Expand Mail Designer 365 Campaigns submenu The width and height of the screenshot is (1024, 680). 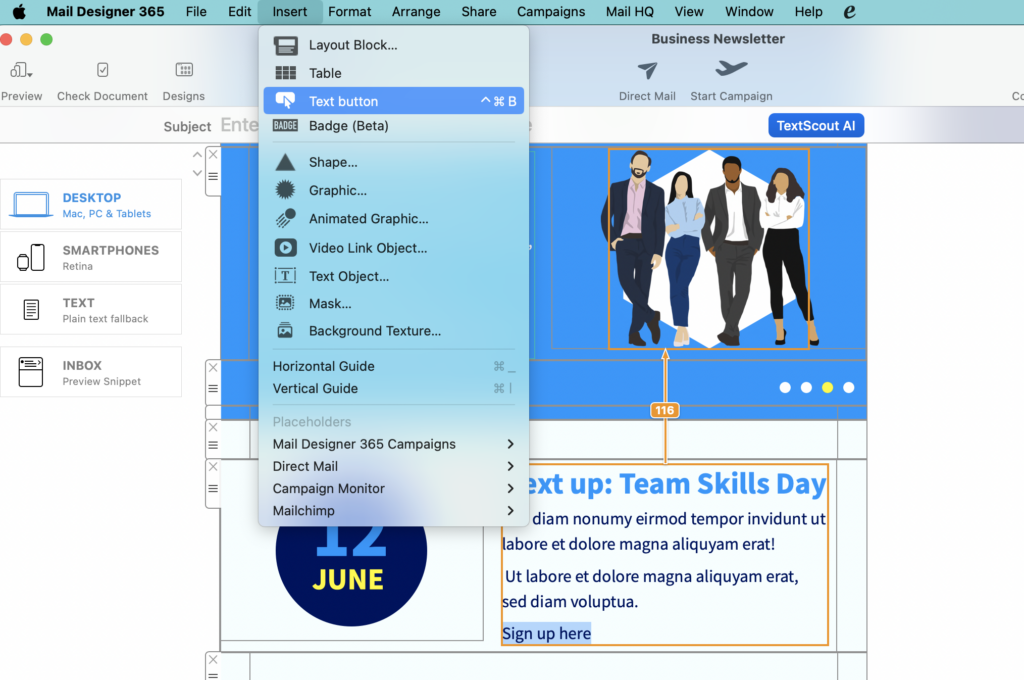point(511,444)
